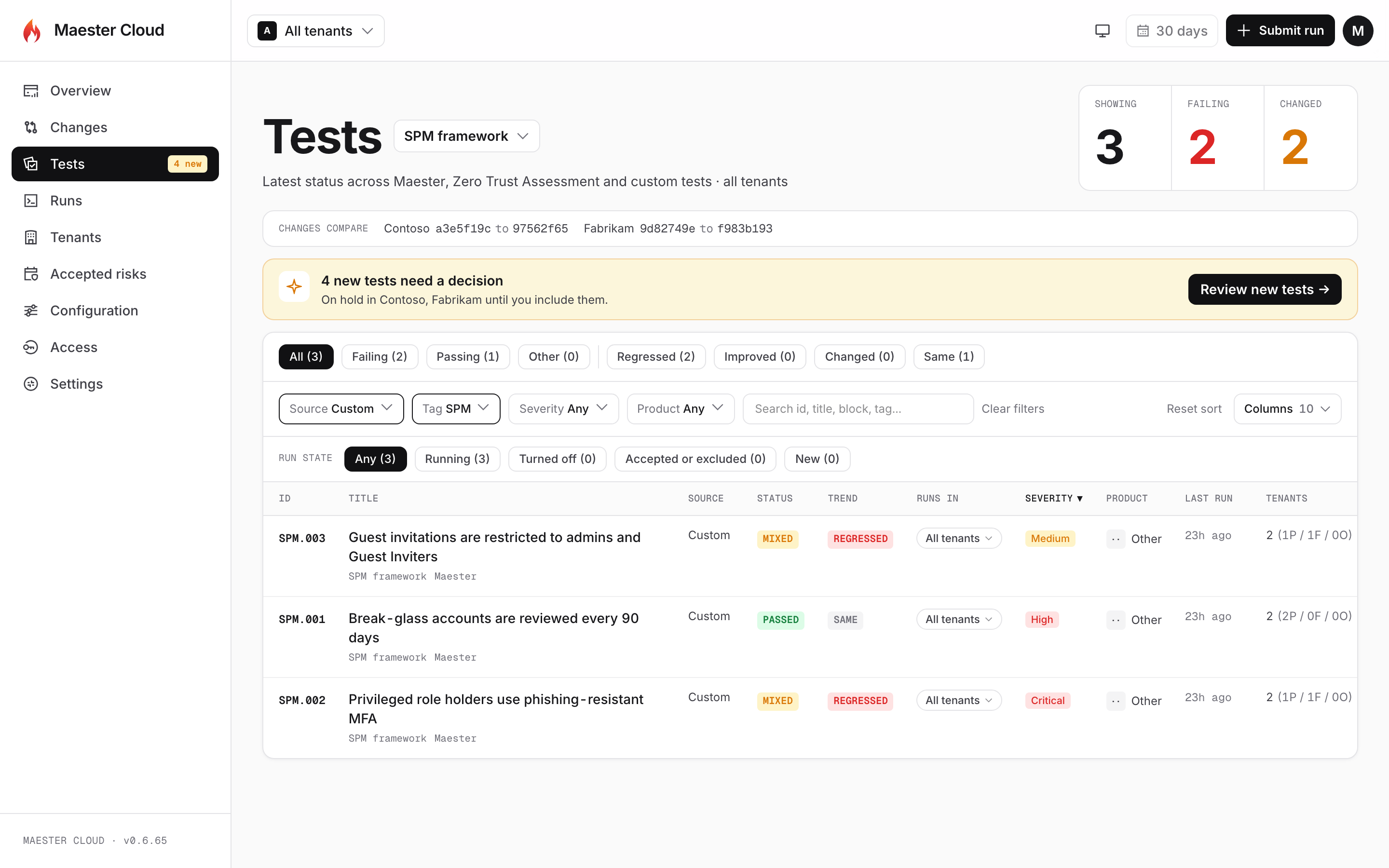
Task: Open Access key icon in sidebar
Action: point(31,347)
